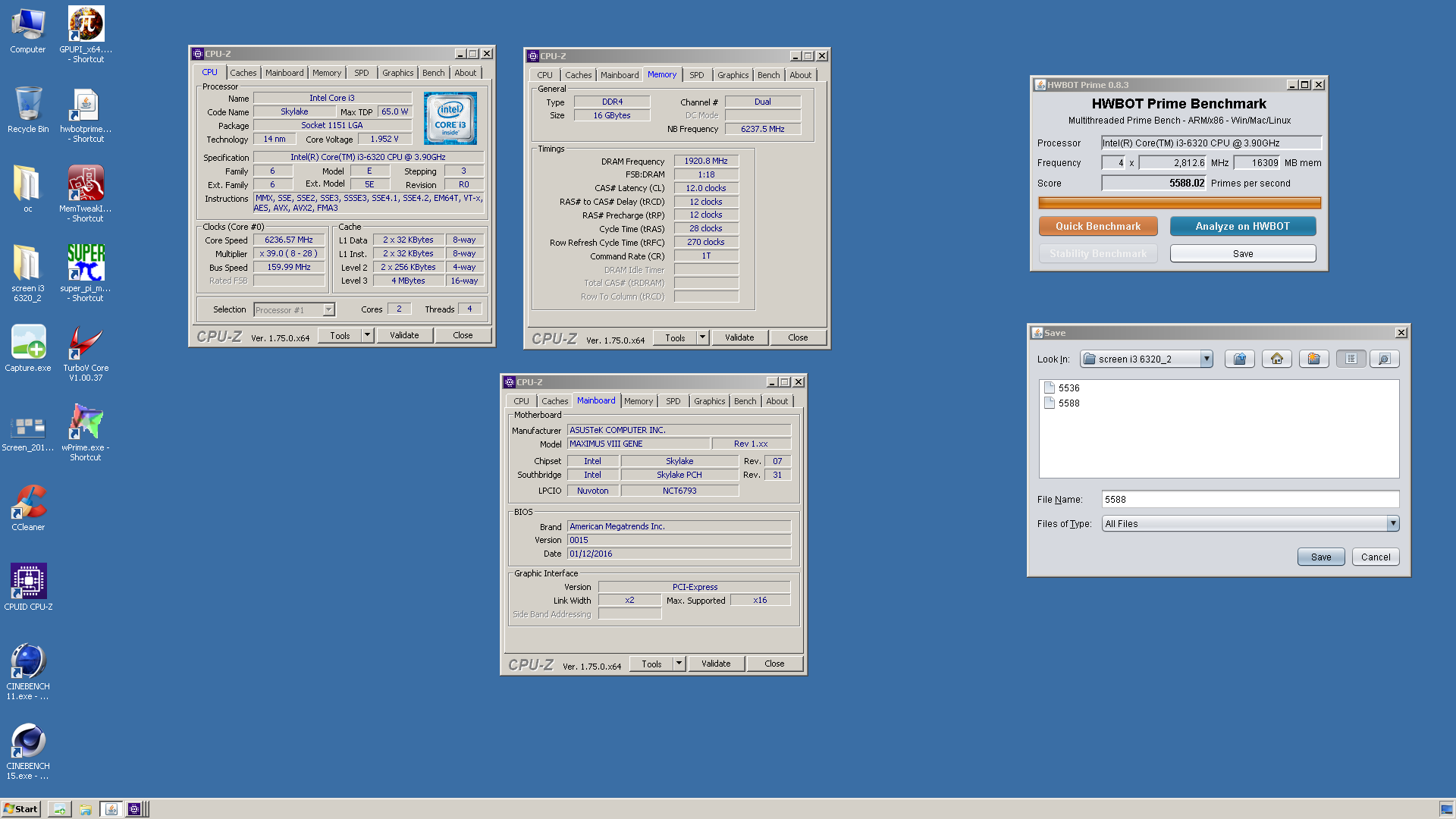Viewport: 1456px width, 819px height.
Task: Click the HWBOT Processor name field
Action: point(1211,143)
